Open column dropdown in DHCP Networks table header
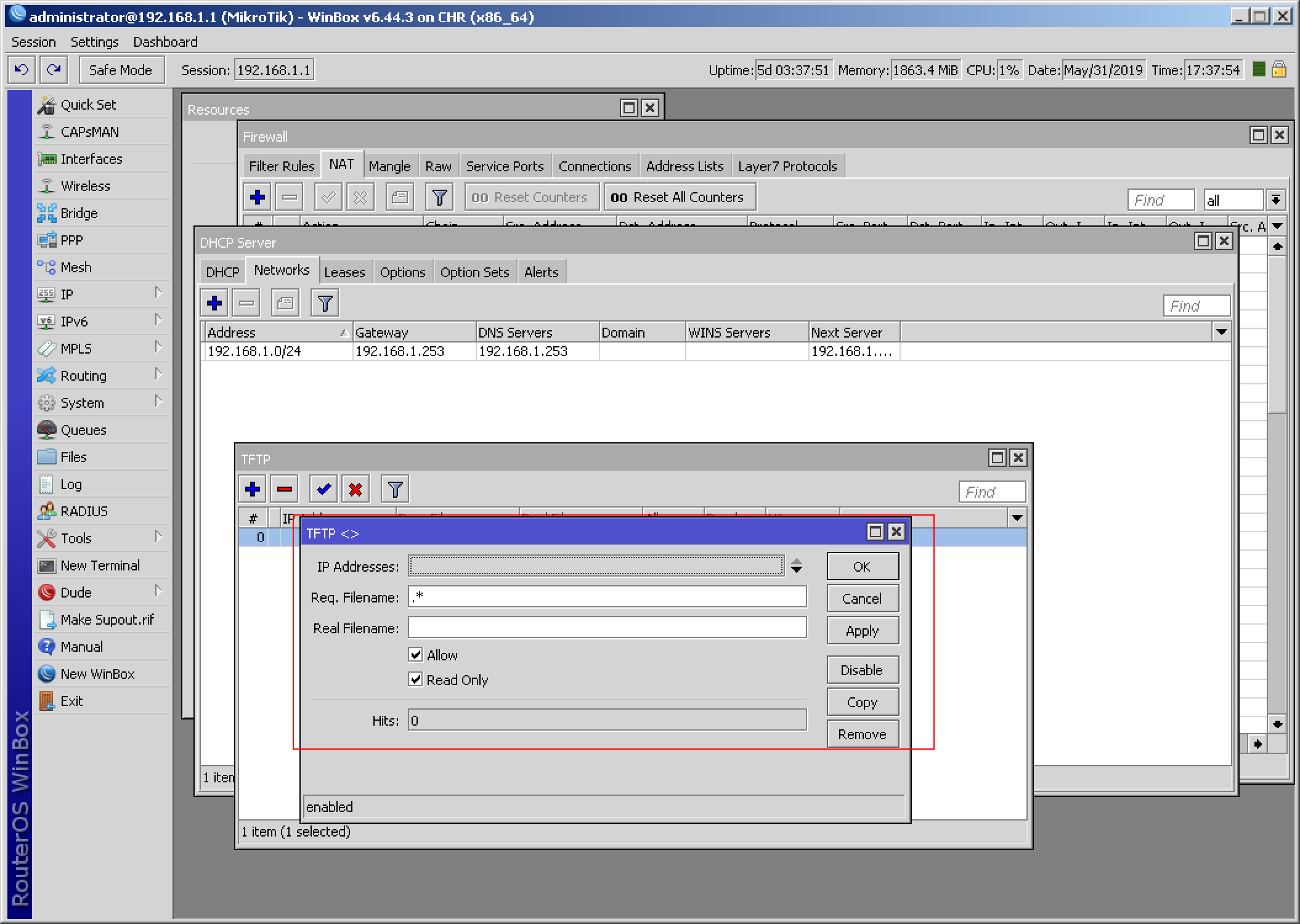Viewport: 1300px width, 924px height. pos(1221,332)
